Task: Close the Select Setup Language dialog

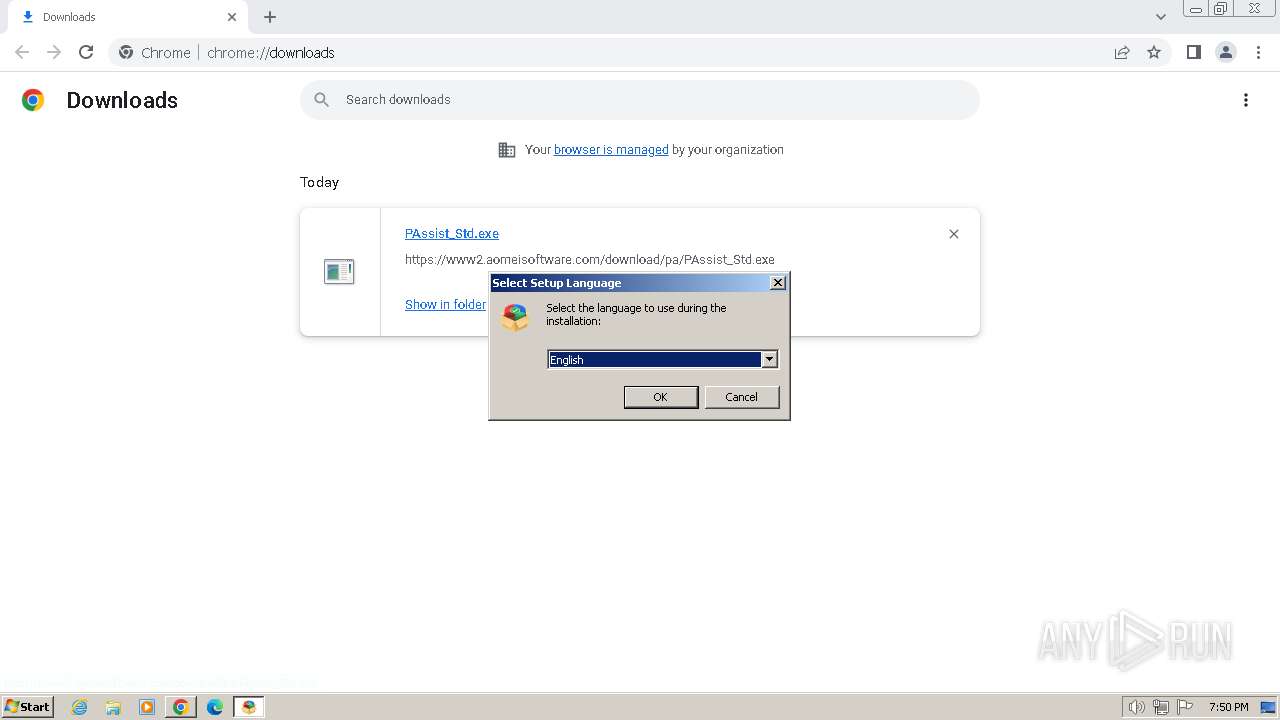Action: 778,283
